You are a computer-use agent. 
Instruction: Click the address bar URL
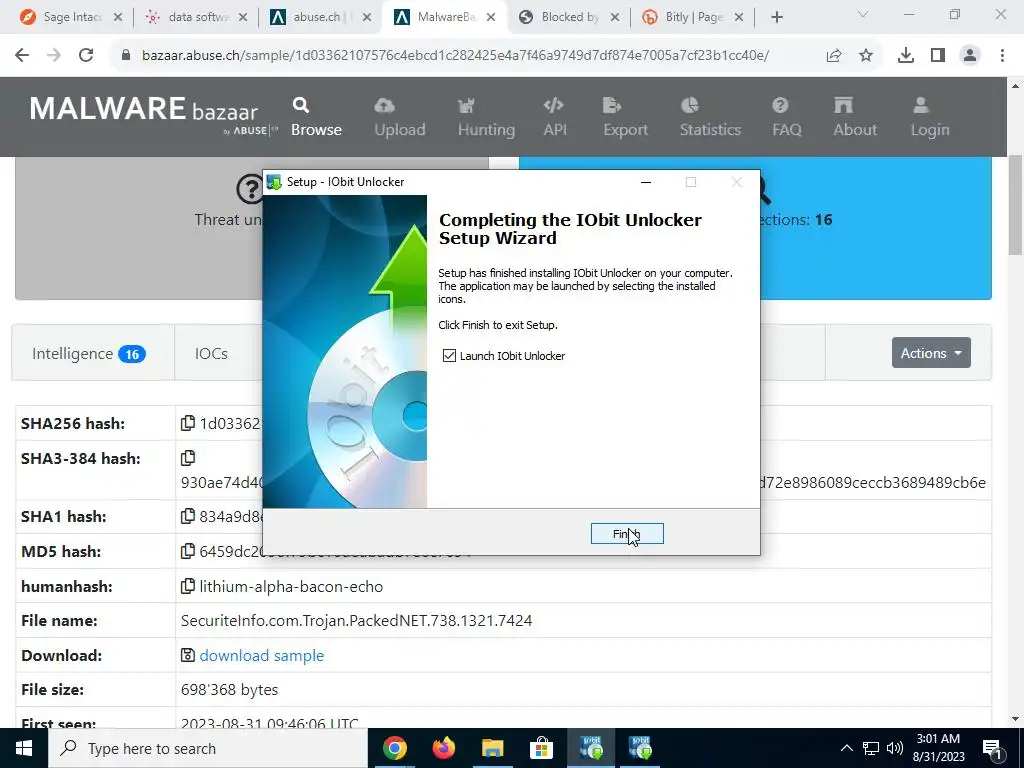(455, 55)
